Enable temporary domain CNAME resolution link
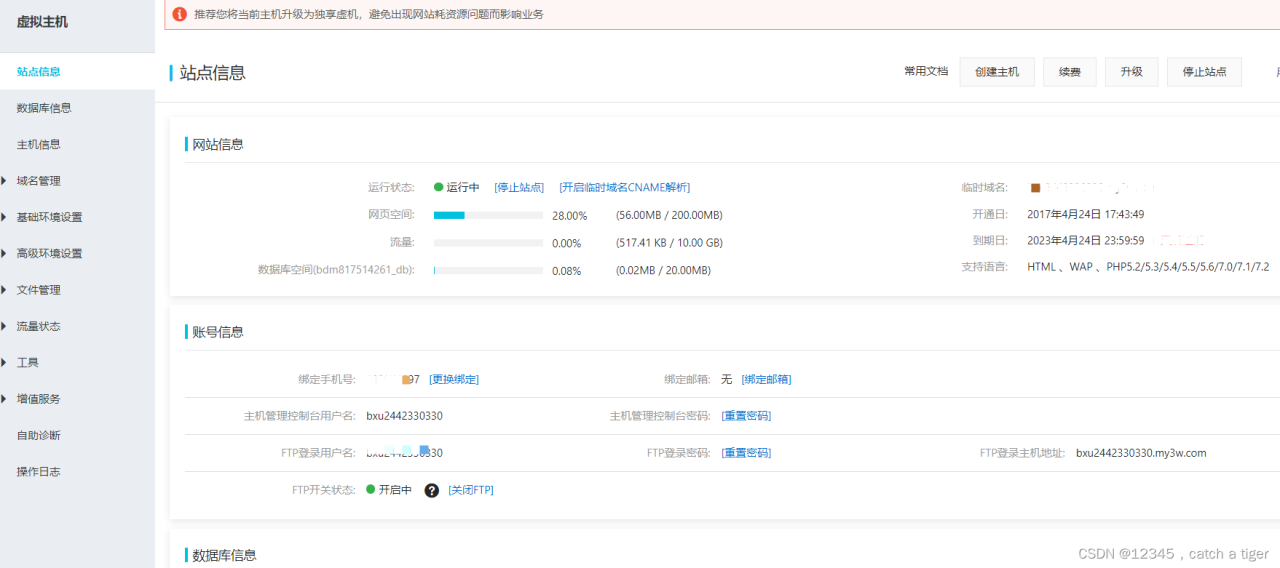Screen dimensions: 1280x568 pos(624,187)
